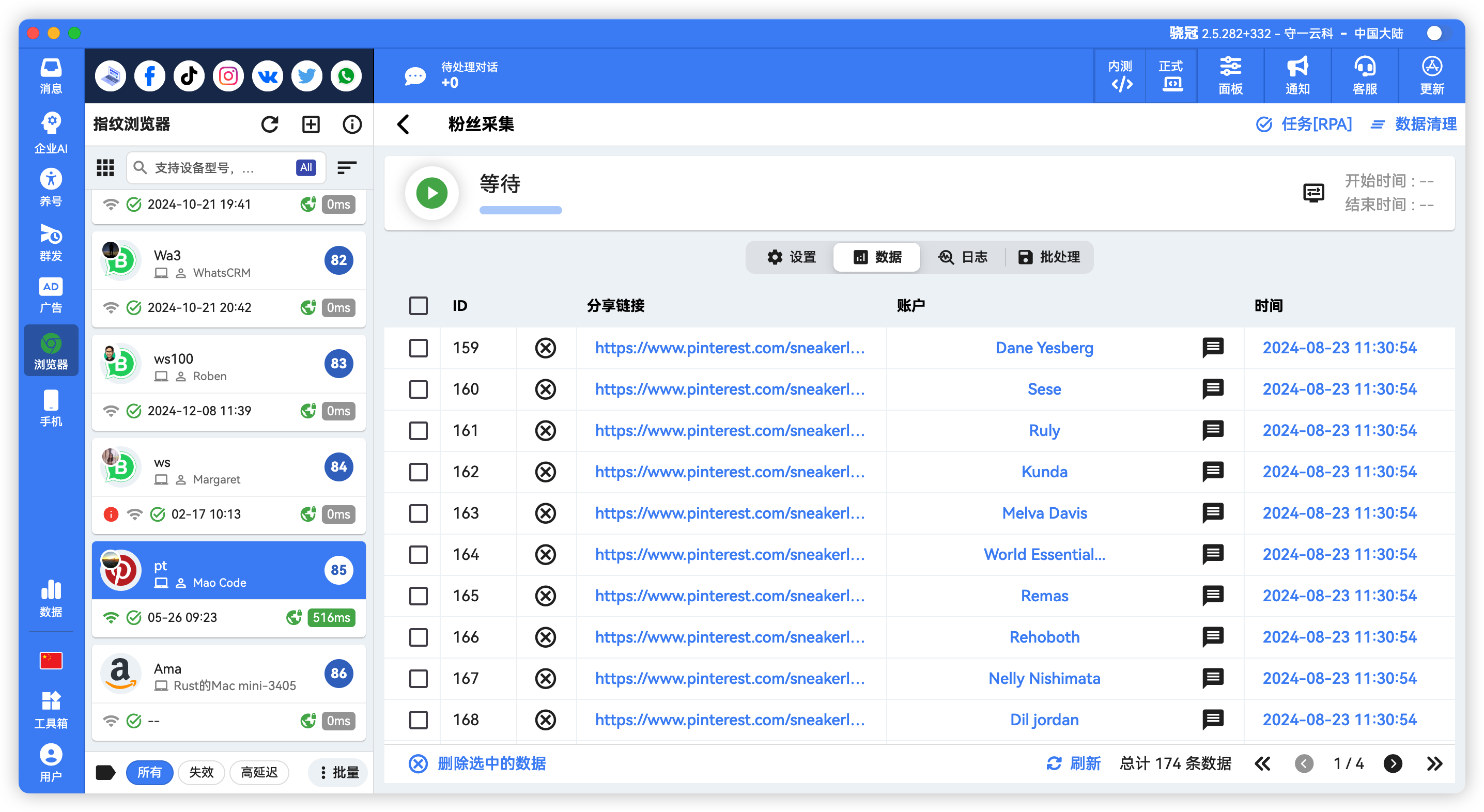Open the 通知 notifications panel

click(x=1297, y=75)
